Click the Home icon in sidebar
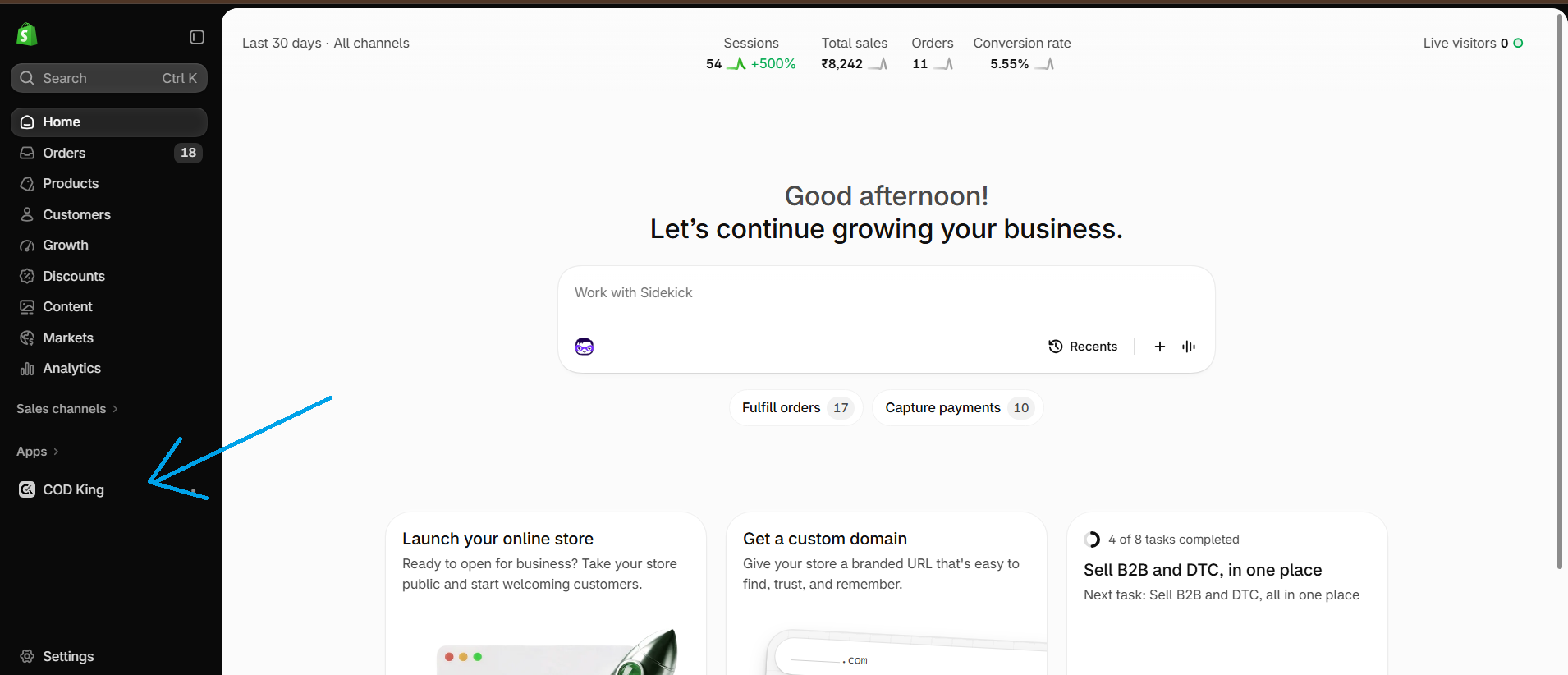This screenshot has height=675, width=1568. tap(27, 122)
